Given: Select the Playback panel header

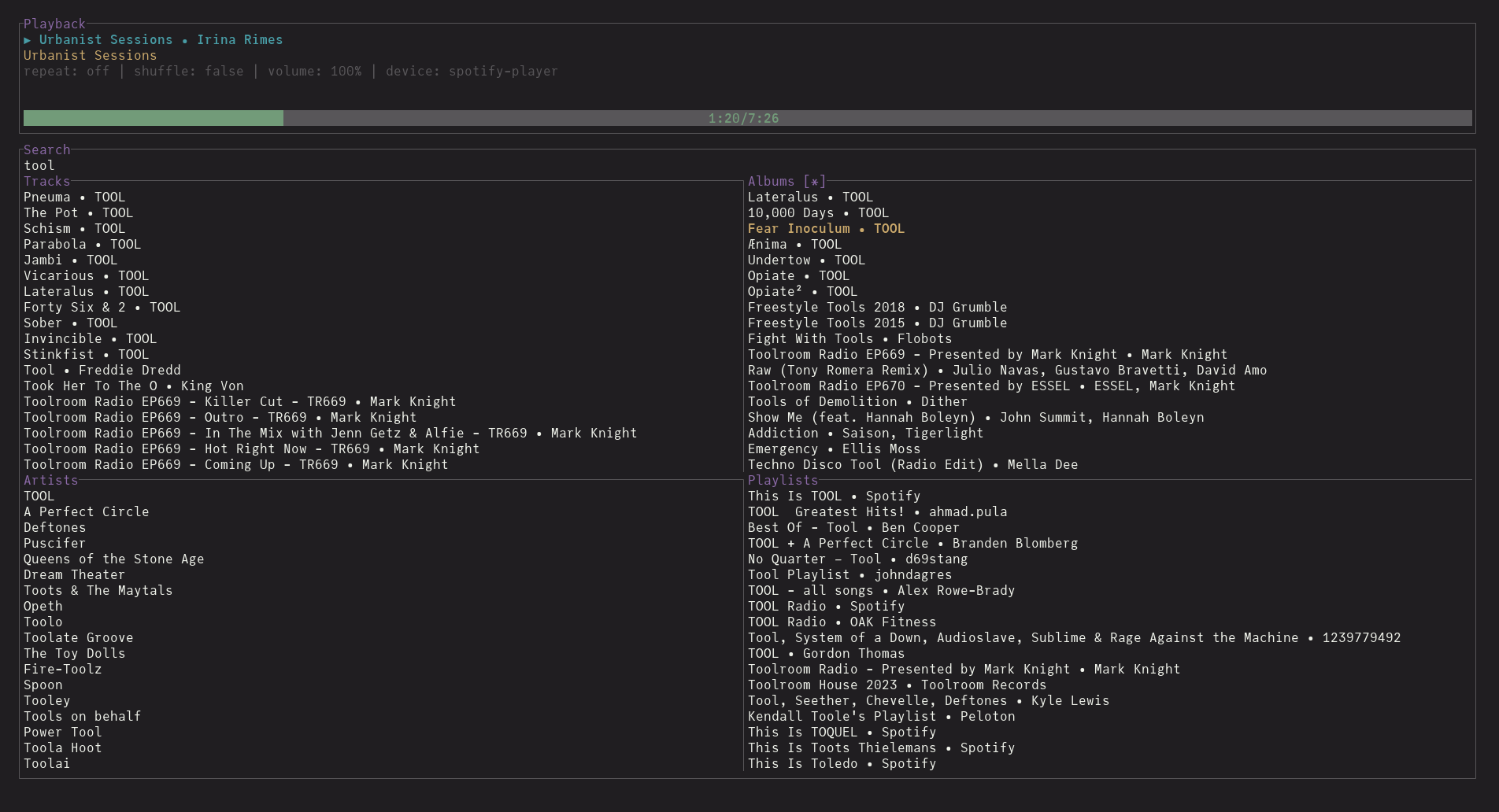Looking at the screenshot, I should point(54,24).
